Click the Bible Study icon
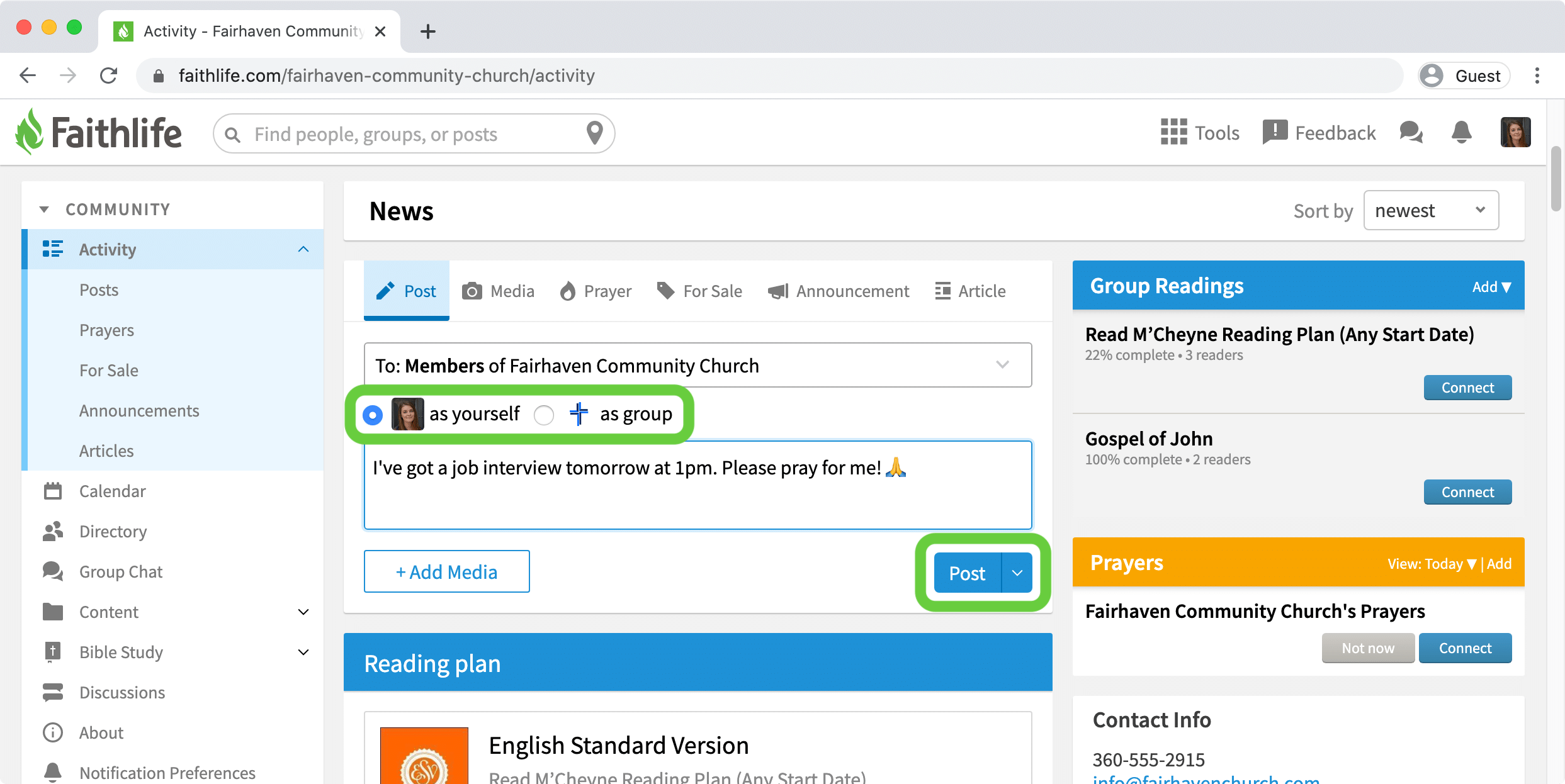The height and width of the screenshot is (784, 1565). (53, 652)
